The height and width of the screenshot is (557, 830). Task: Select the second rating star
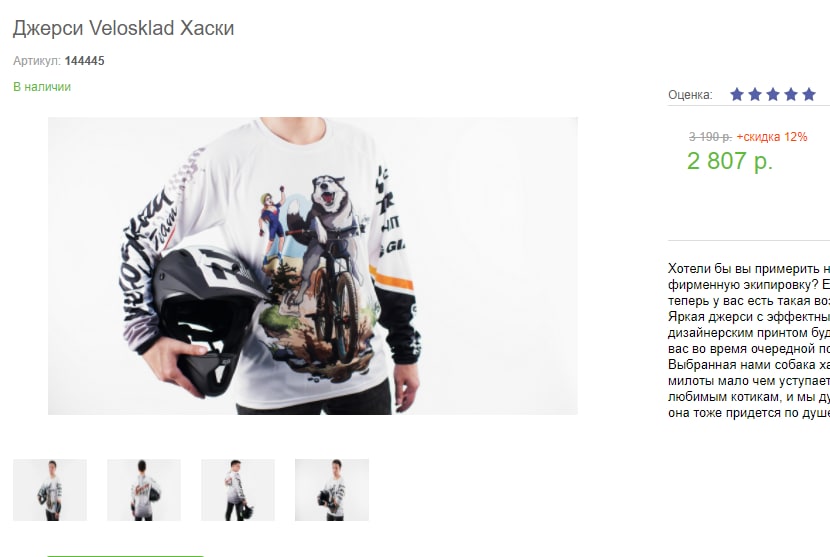(x=755, y=95)
